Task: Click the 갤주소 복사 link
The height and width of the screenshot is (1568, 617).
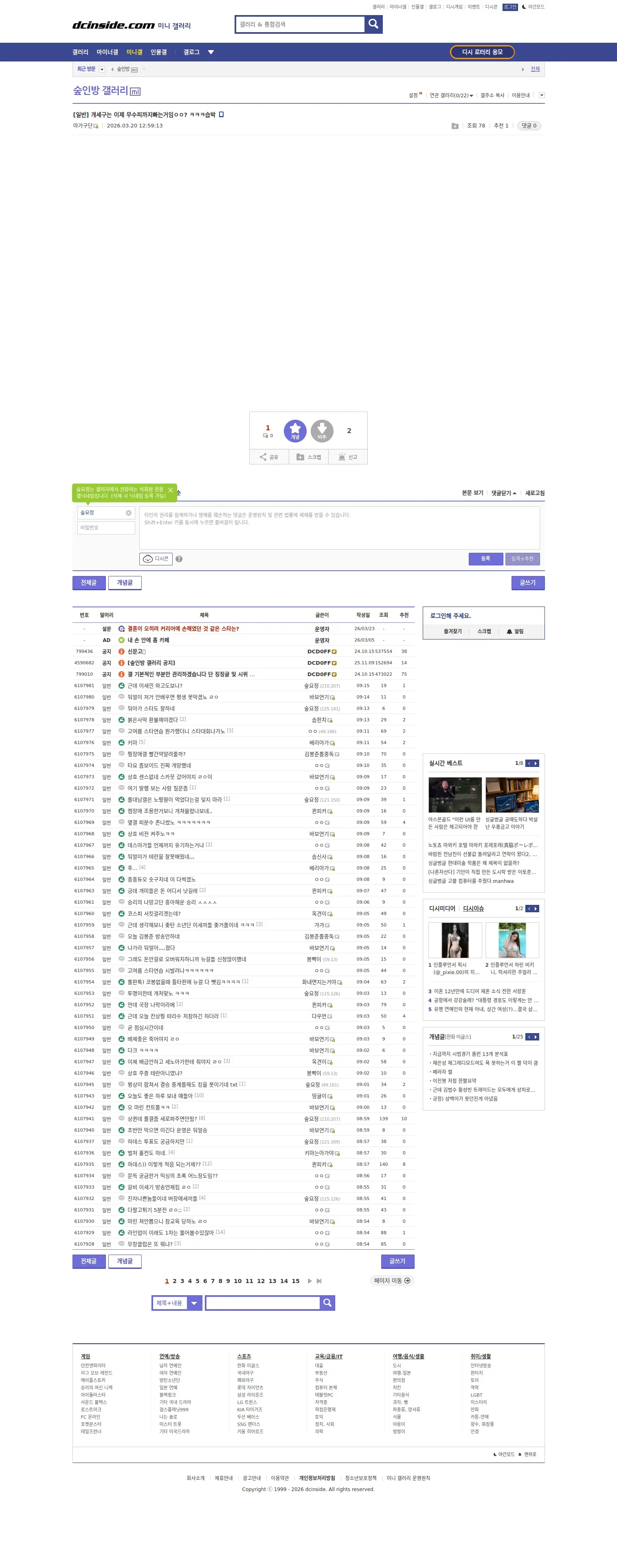Action: pos(492,96)
